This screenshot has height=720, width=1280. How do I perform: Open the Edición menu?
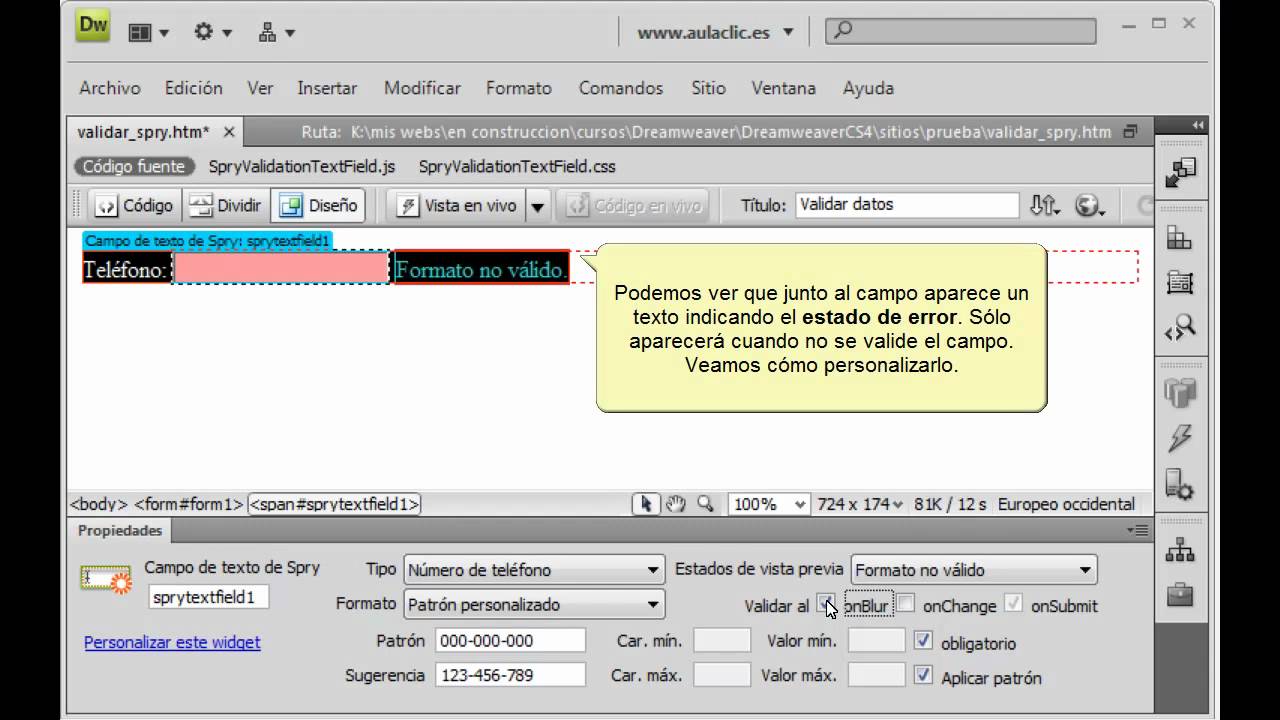194,88
